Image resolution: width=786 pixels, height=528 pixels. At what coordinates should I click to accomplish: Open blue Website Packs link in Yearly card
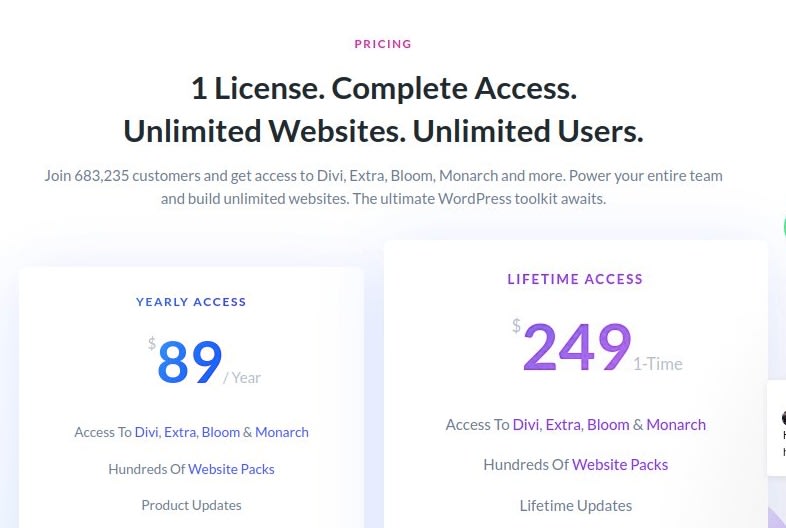tap(231, 469)
